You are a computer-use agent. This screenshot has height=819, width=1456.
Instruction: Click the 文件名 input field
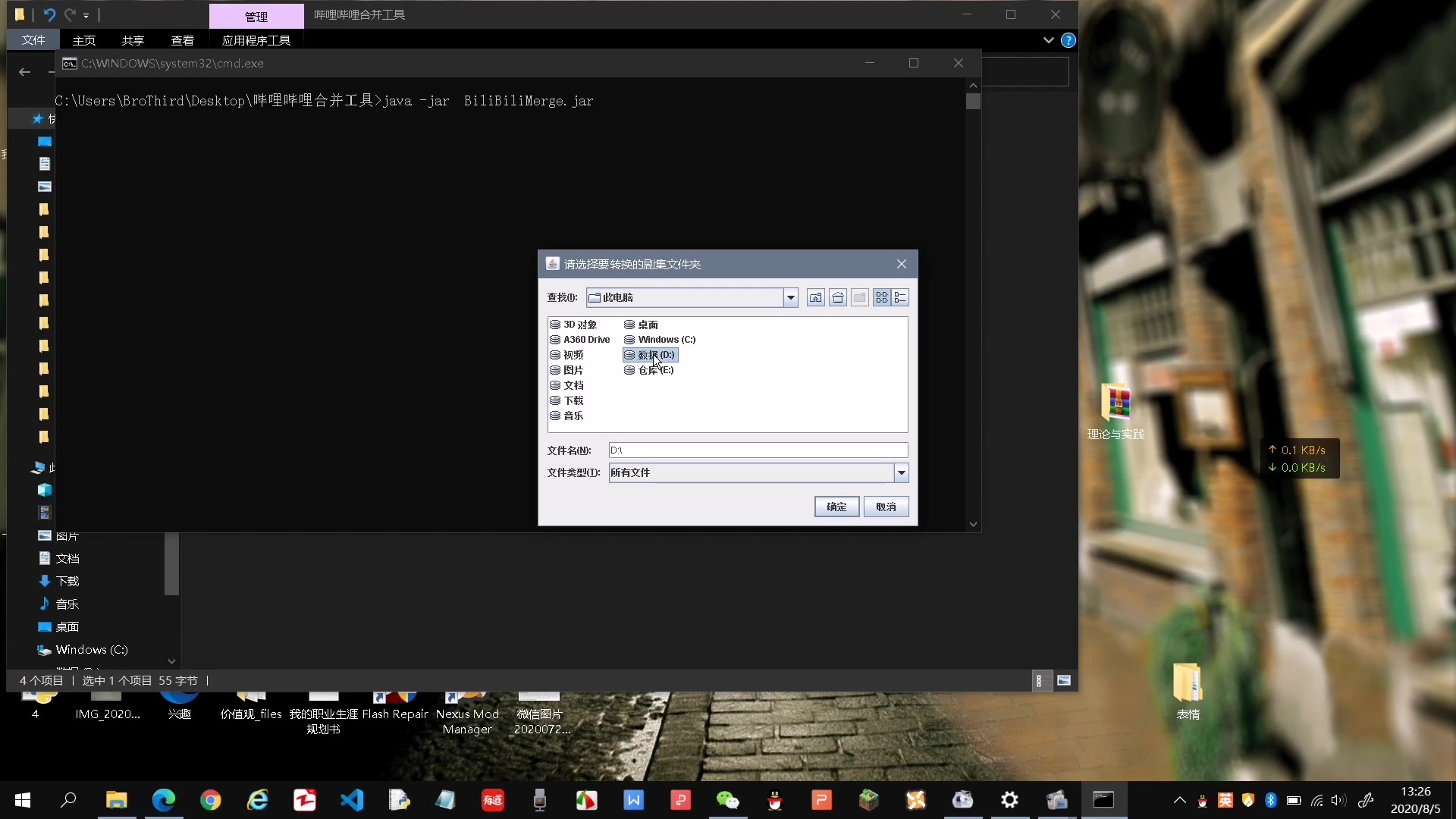[758, 450]
